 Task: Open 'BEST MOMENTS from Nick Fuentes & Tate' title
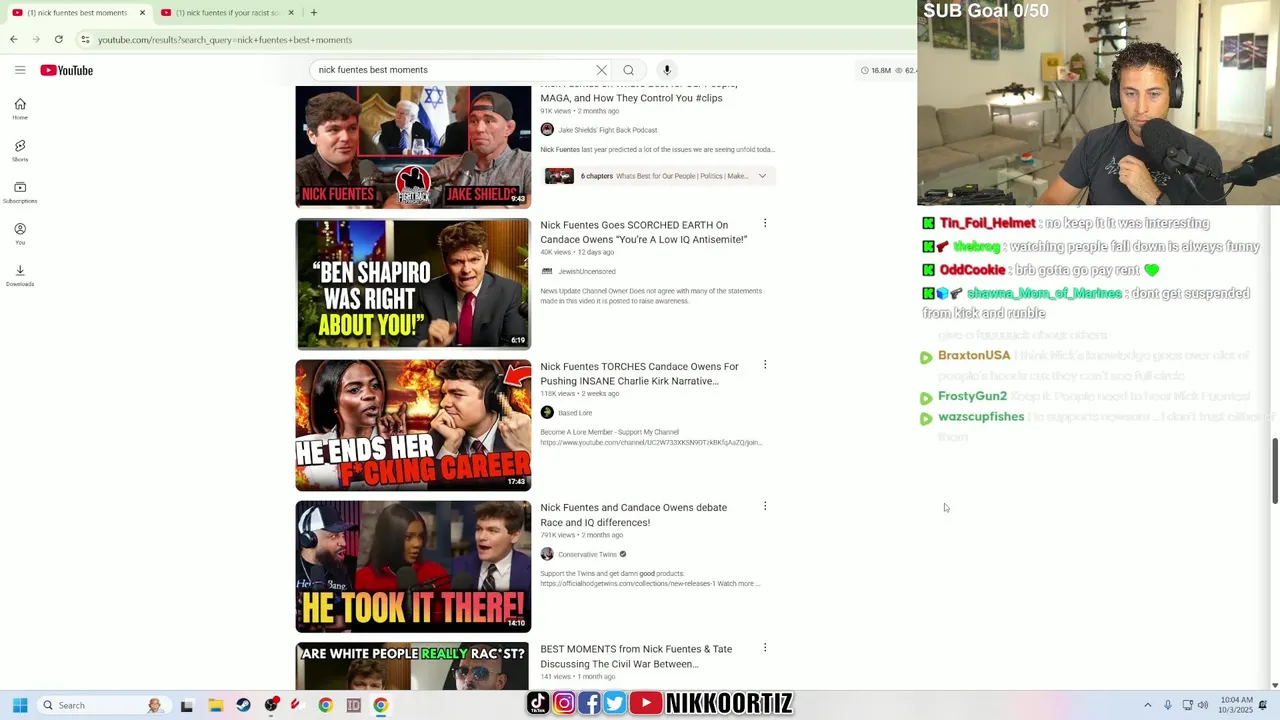[x=636, y=656]
